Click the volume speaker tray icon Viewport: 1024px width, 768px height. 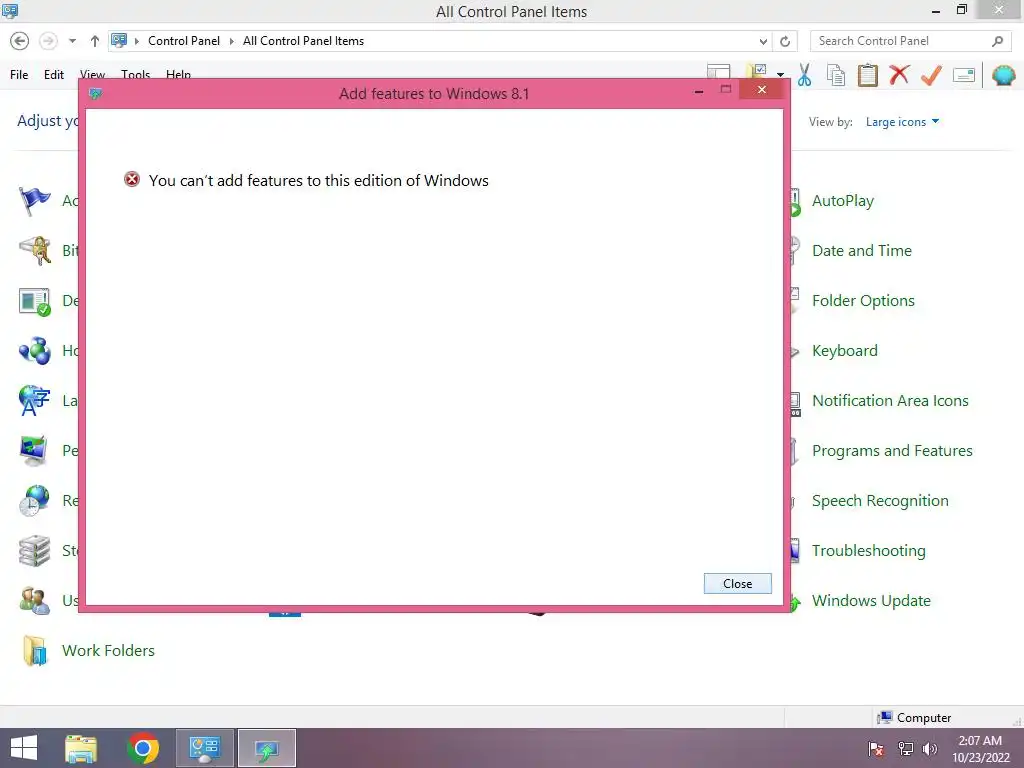(929, 749)
